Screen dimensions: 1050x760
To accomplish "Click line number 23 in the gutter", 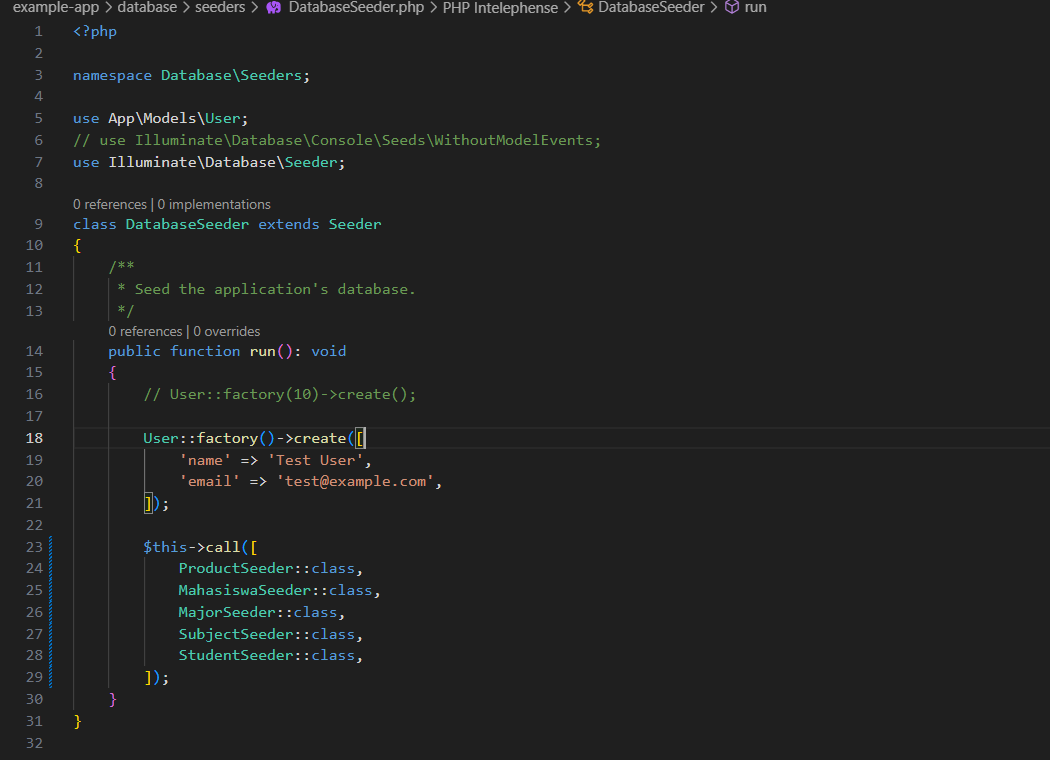I will (34, 547).
